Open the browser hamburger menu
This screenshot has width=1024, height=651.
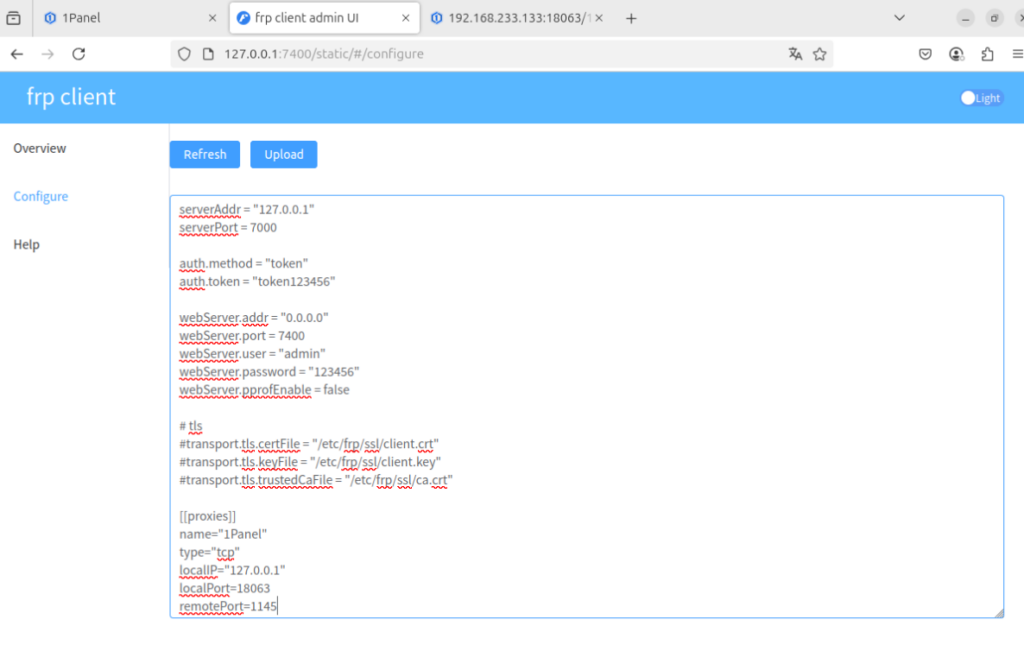coord(1017,54)
